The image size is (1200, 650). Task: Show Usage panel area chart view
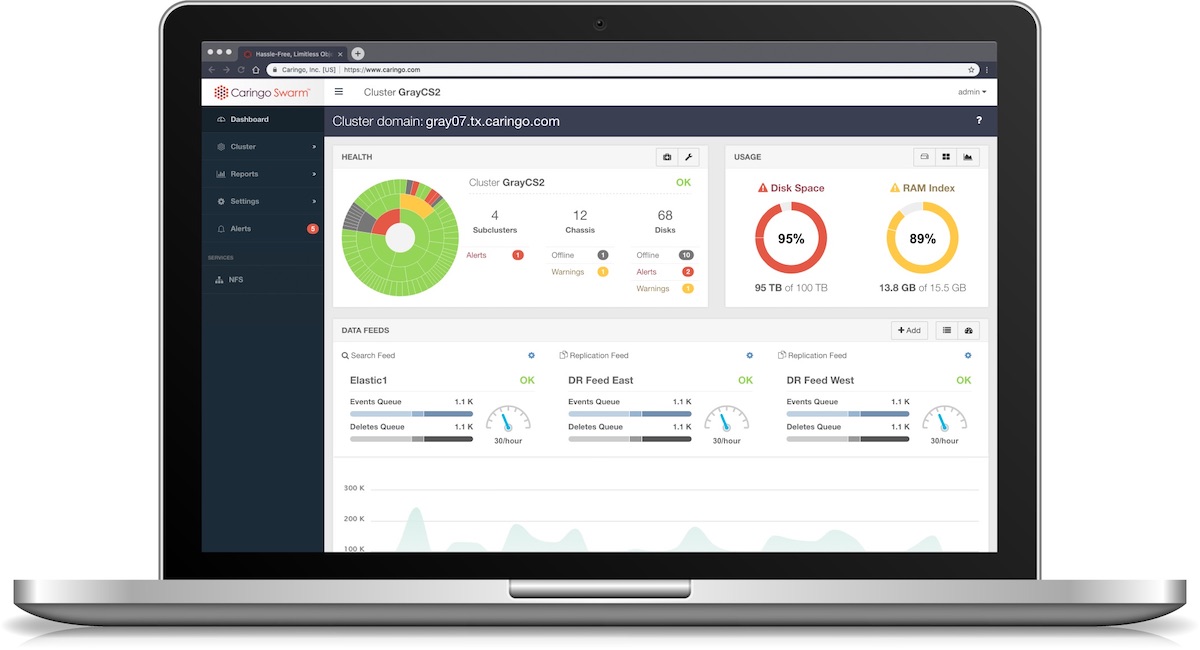[x=968, y=157]
